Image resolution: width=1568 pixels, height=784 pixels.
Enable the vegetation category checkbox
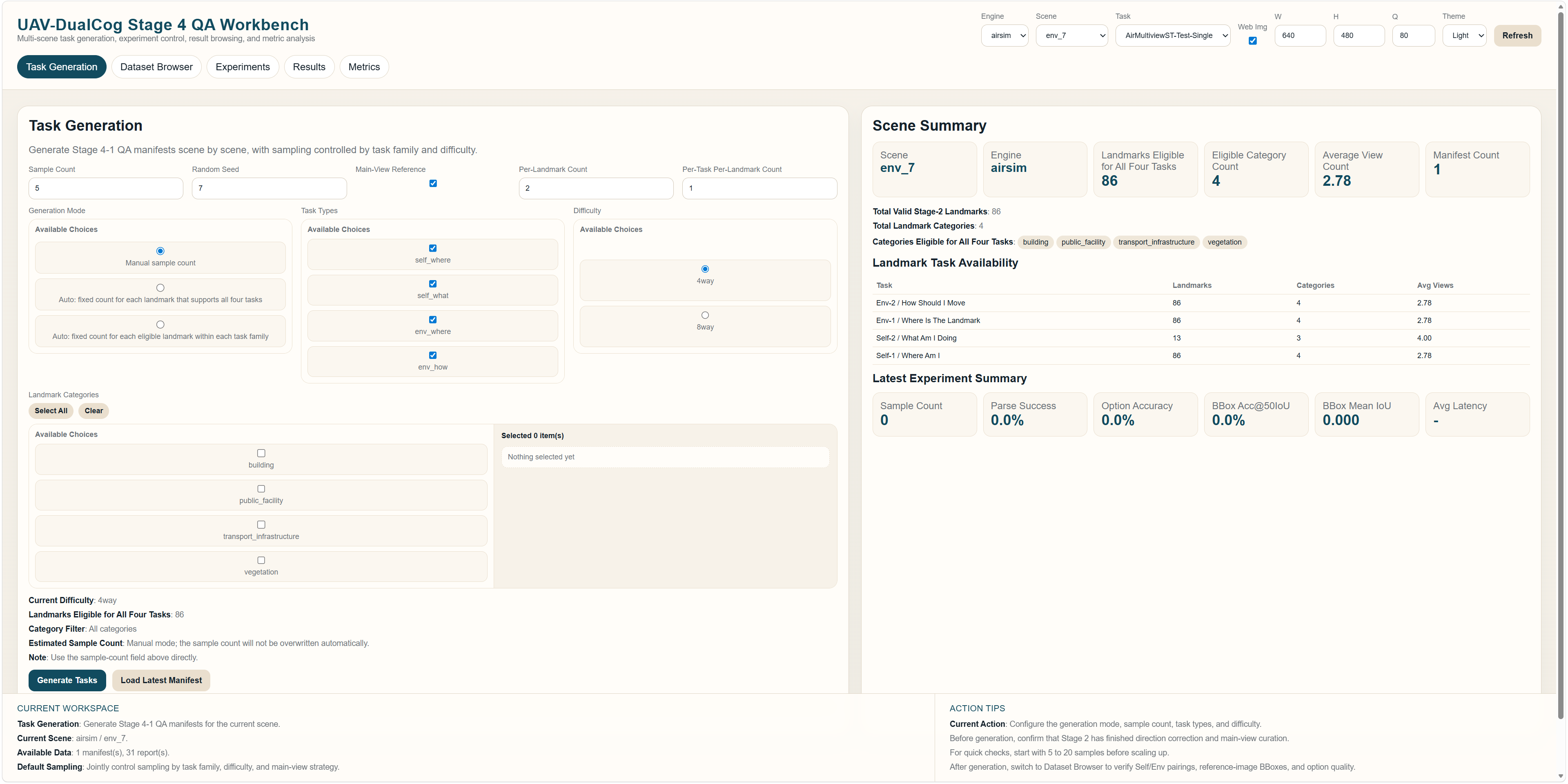point(261,560)
